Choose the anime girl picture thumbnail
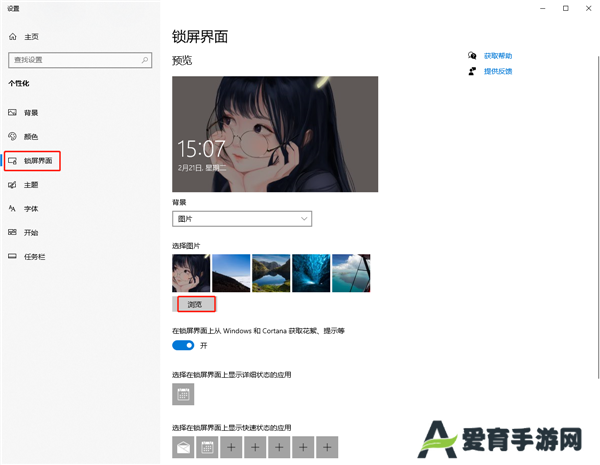 191,273
